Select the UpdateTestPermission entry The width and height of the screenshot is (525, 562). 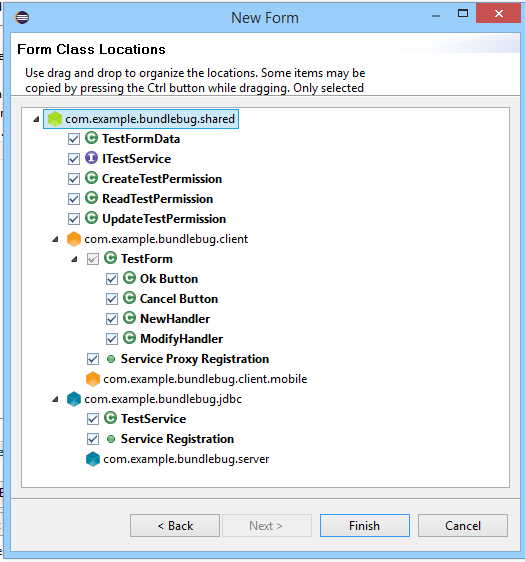point(164,219)
